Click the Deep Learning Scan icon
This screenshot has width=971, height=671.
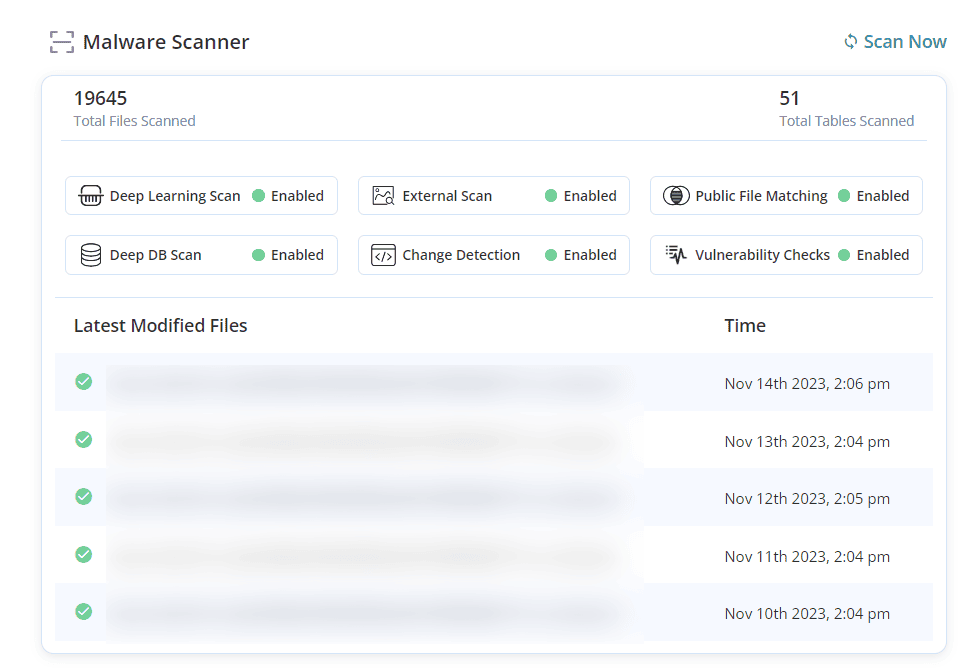click(91, 196)
